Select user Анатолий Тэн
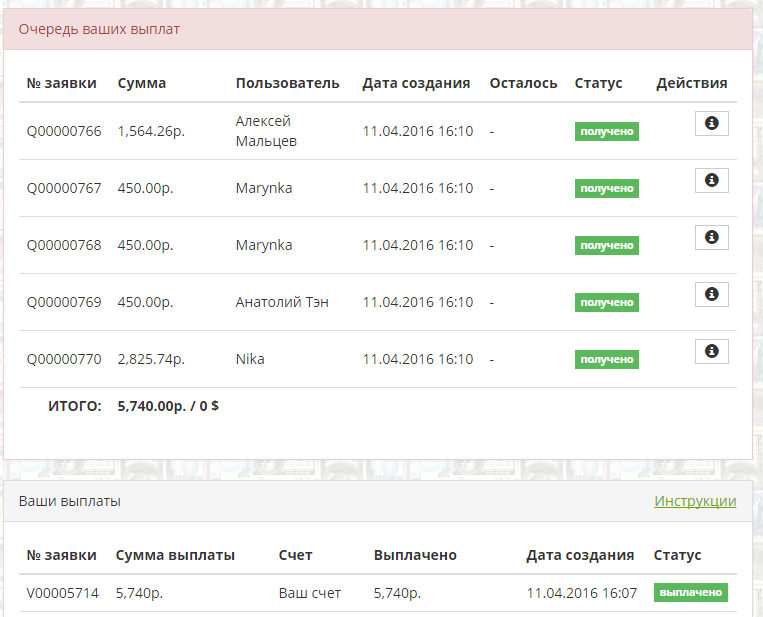This screenshot has width=763, height=617. coord(282,302)
